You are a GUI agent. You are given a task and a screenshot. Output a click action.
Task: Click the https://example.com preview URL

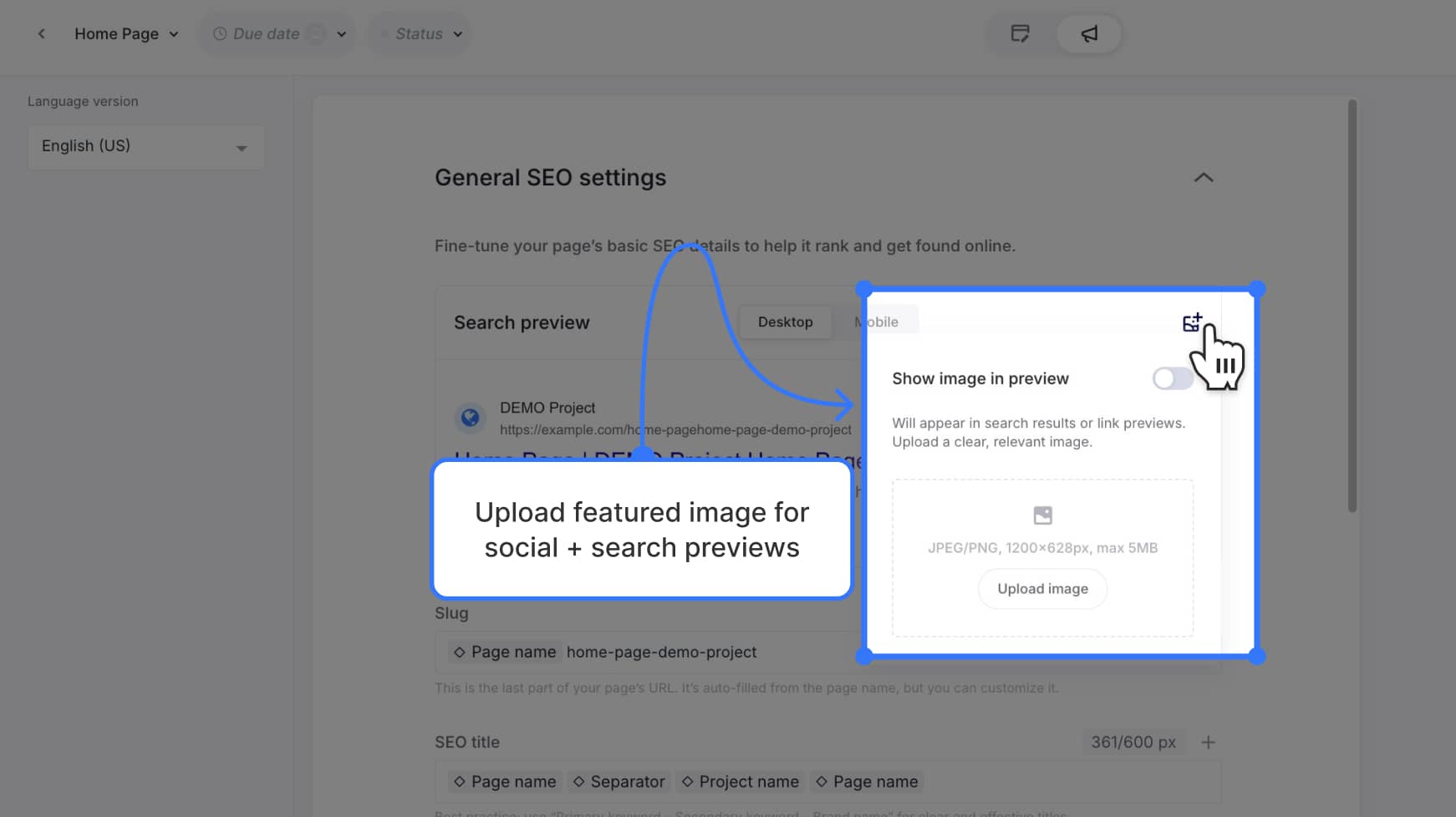click(675, 430)
